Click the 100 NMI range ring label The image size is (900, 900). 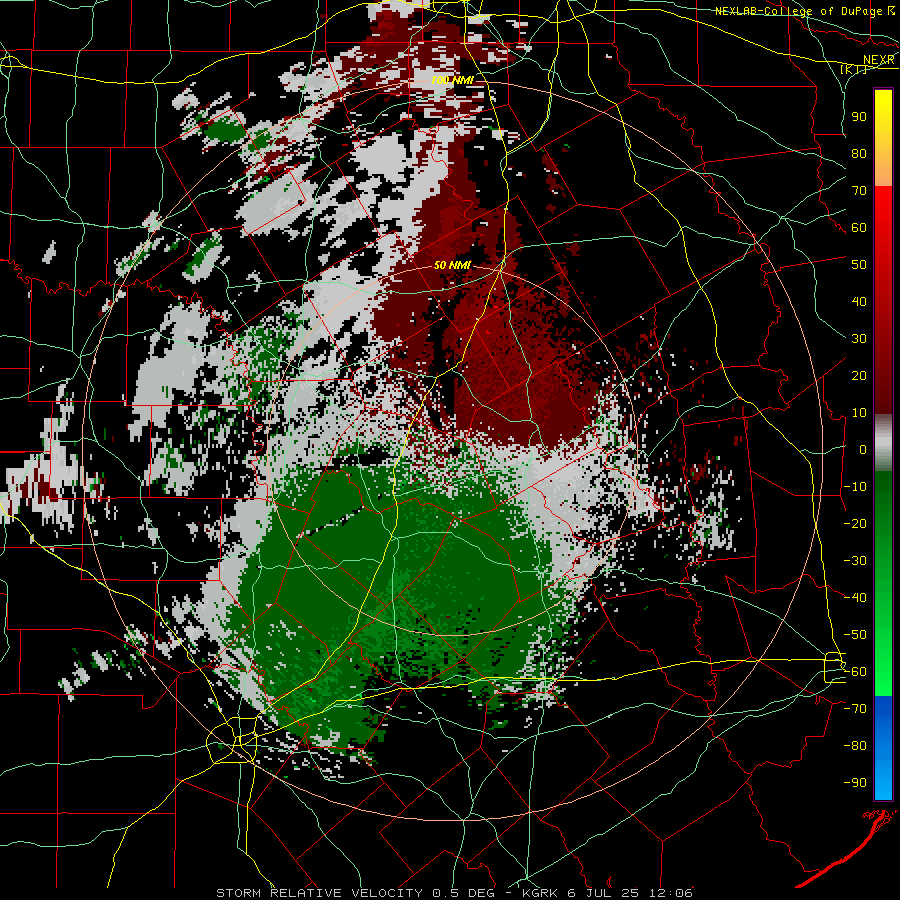pos(452,80)
